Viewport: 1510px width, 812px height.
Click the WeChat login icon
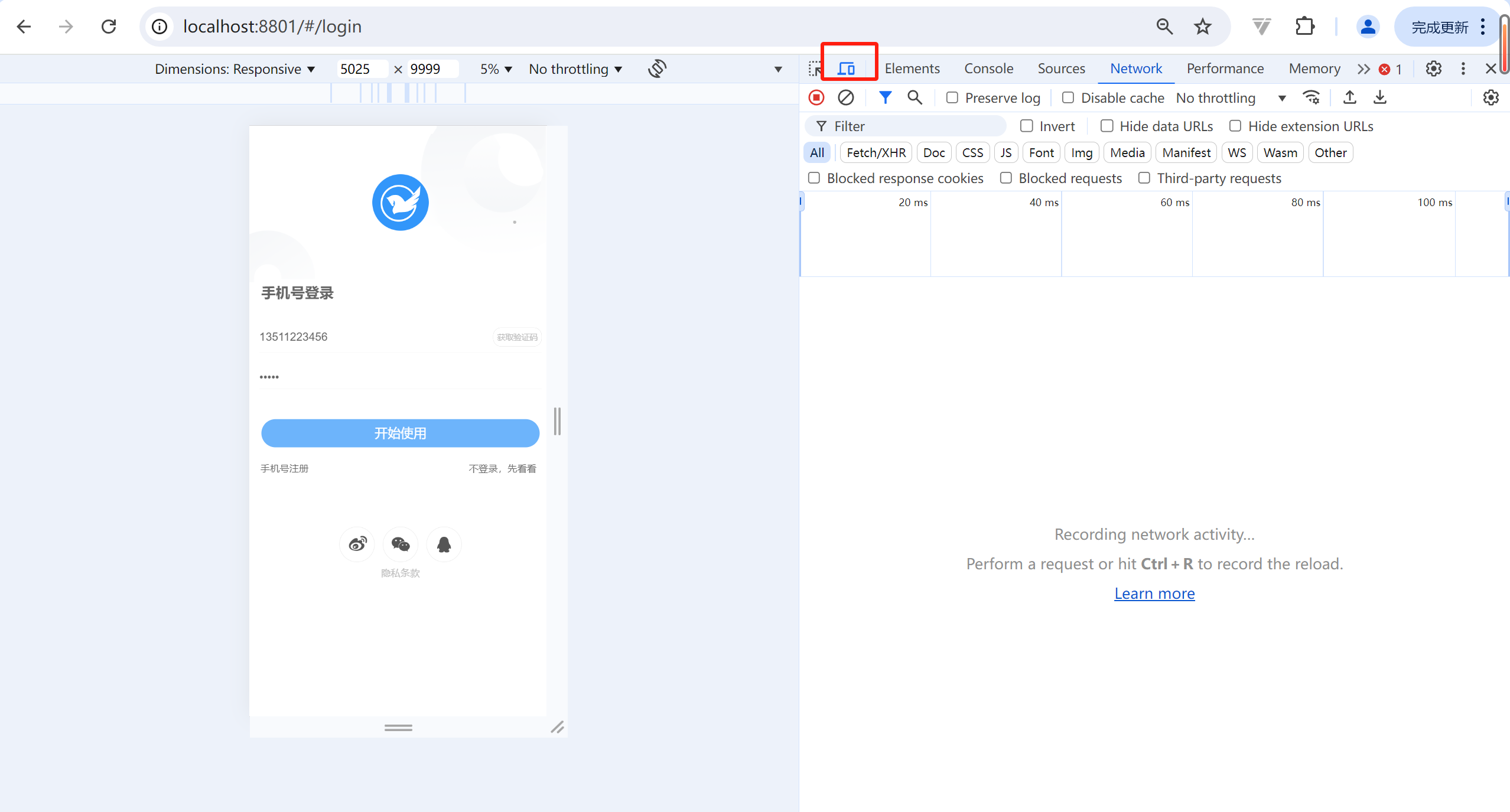(401, 544)
